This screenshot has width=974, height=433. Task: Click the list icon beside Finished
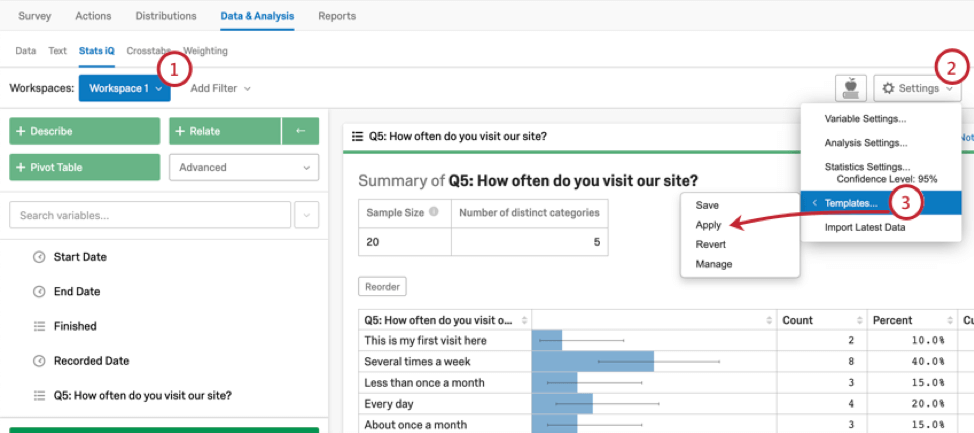click(x=39, y=326)
